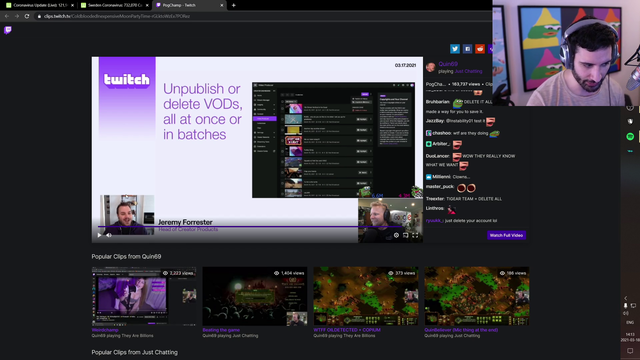Screen dimensions: 640x360
Task: Click the Treexter TIGEAR TEAM message
Action: point(464,199)
